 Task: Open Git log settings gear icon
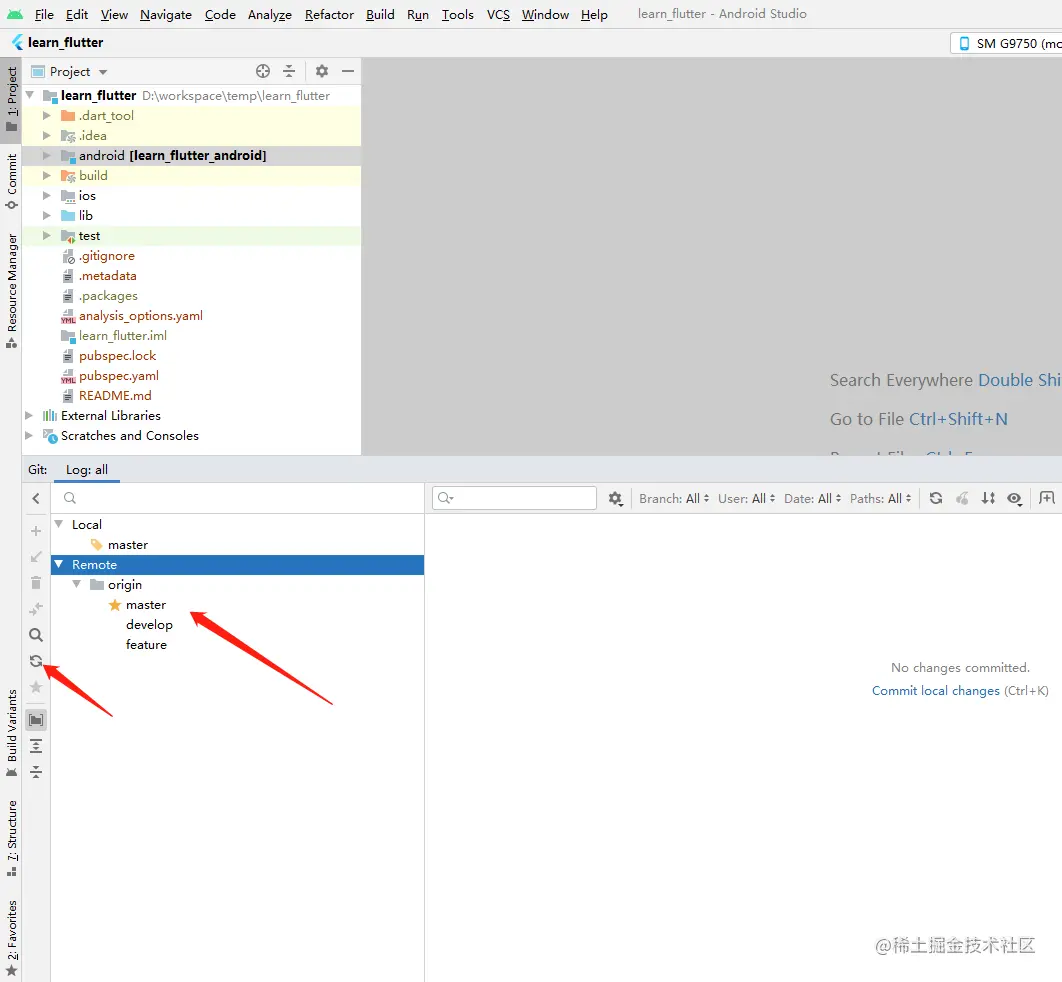(x=615, y=498)
